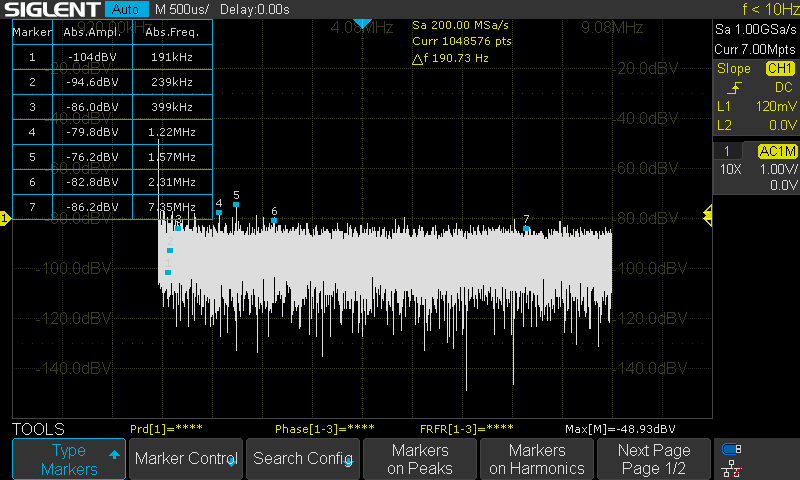Select marker 3 frequency 399kHz

click(172, 107)
